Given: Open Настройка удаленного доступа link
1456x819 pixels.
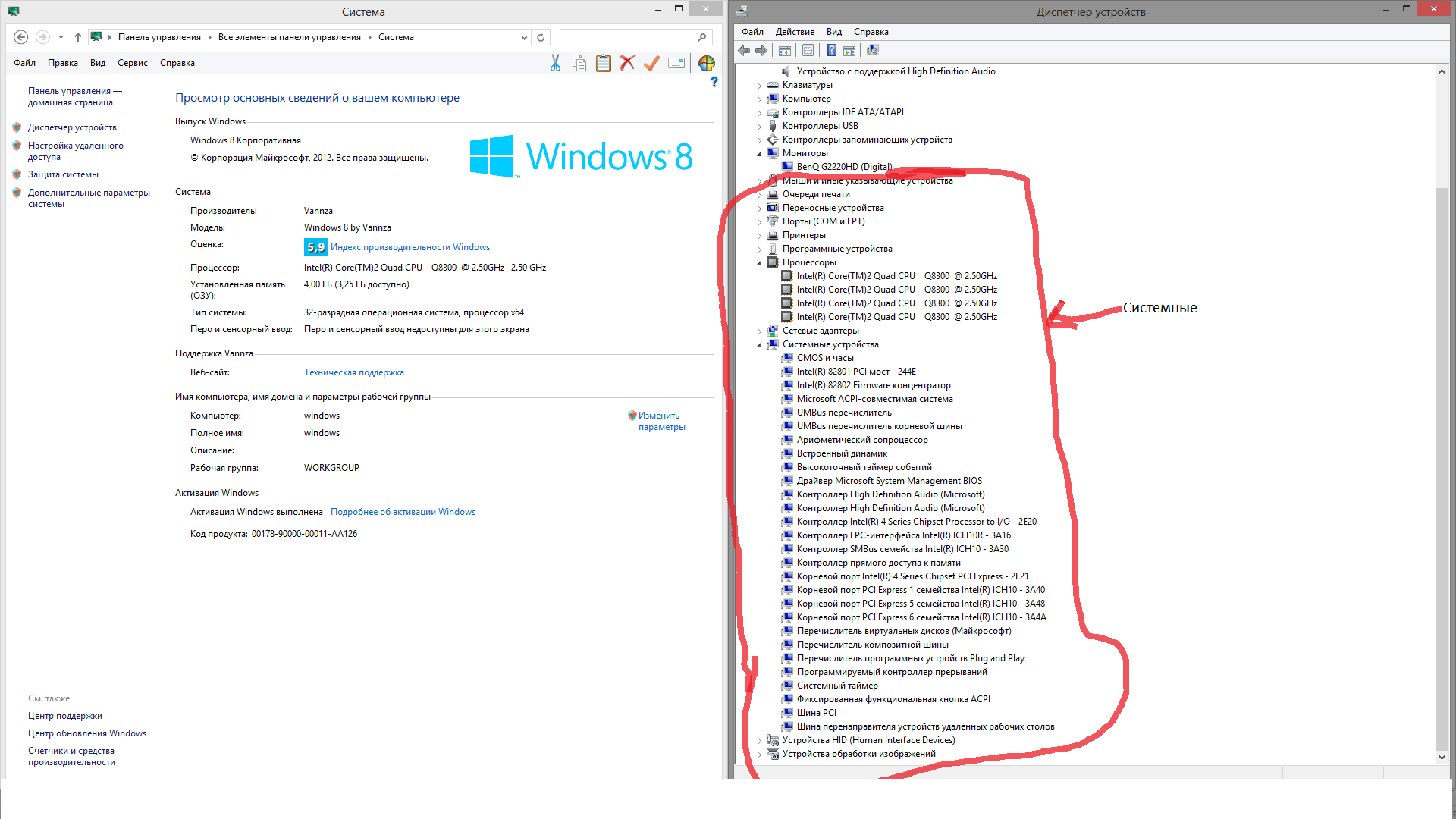Looking at the screenshot, I should pyautogui.click(x=76, y=151).
